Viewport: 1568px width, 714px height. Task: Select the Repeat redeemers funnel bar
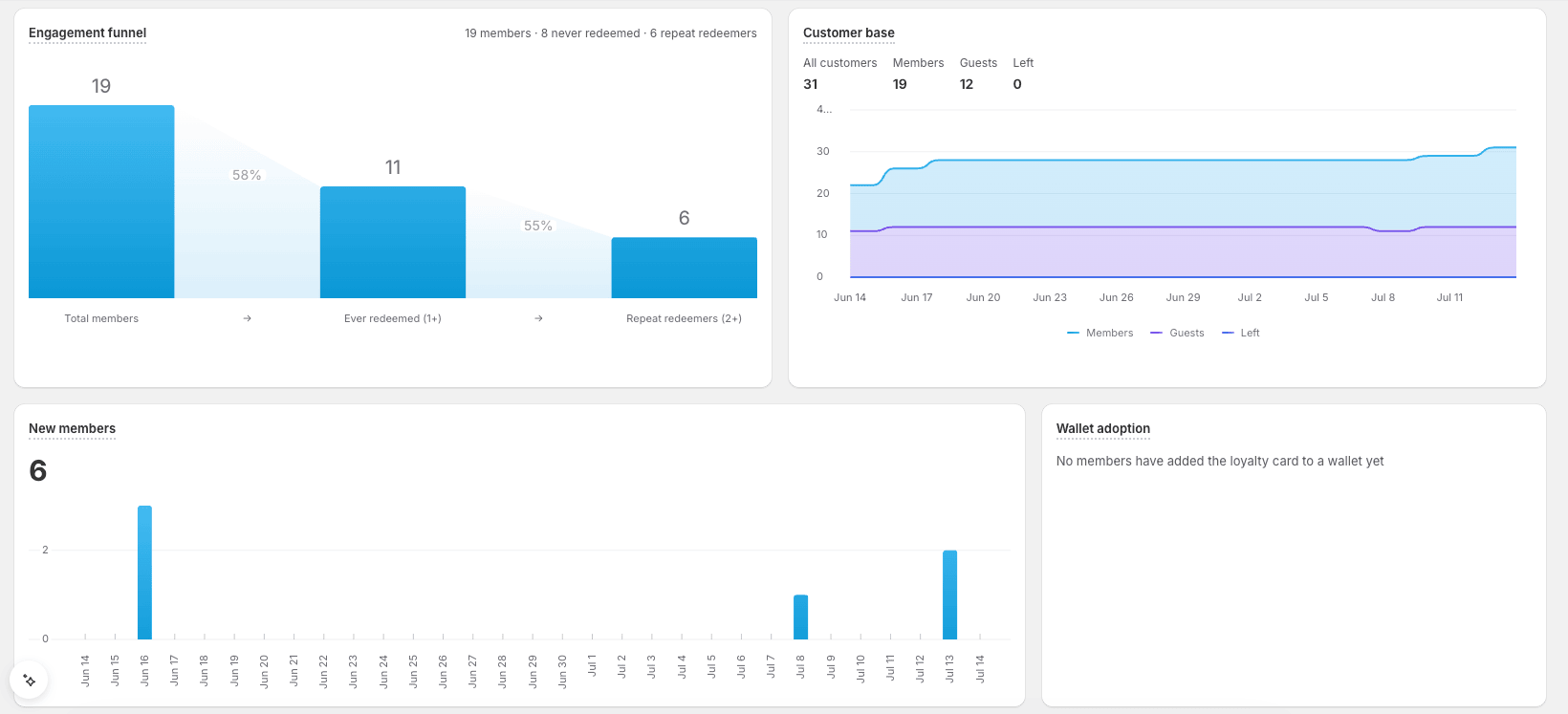(685, 268)
